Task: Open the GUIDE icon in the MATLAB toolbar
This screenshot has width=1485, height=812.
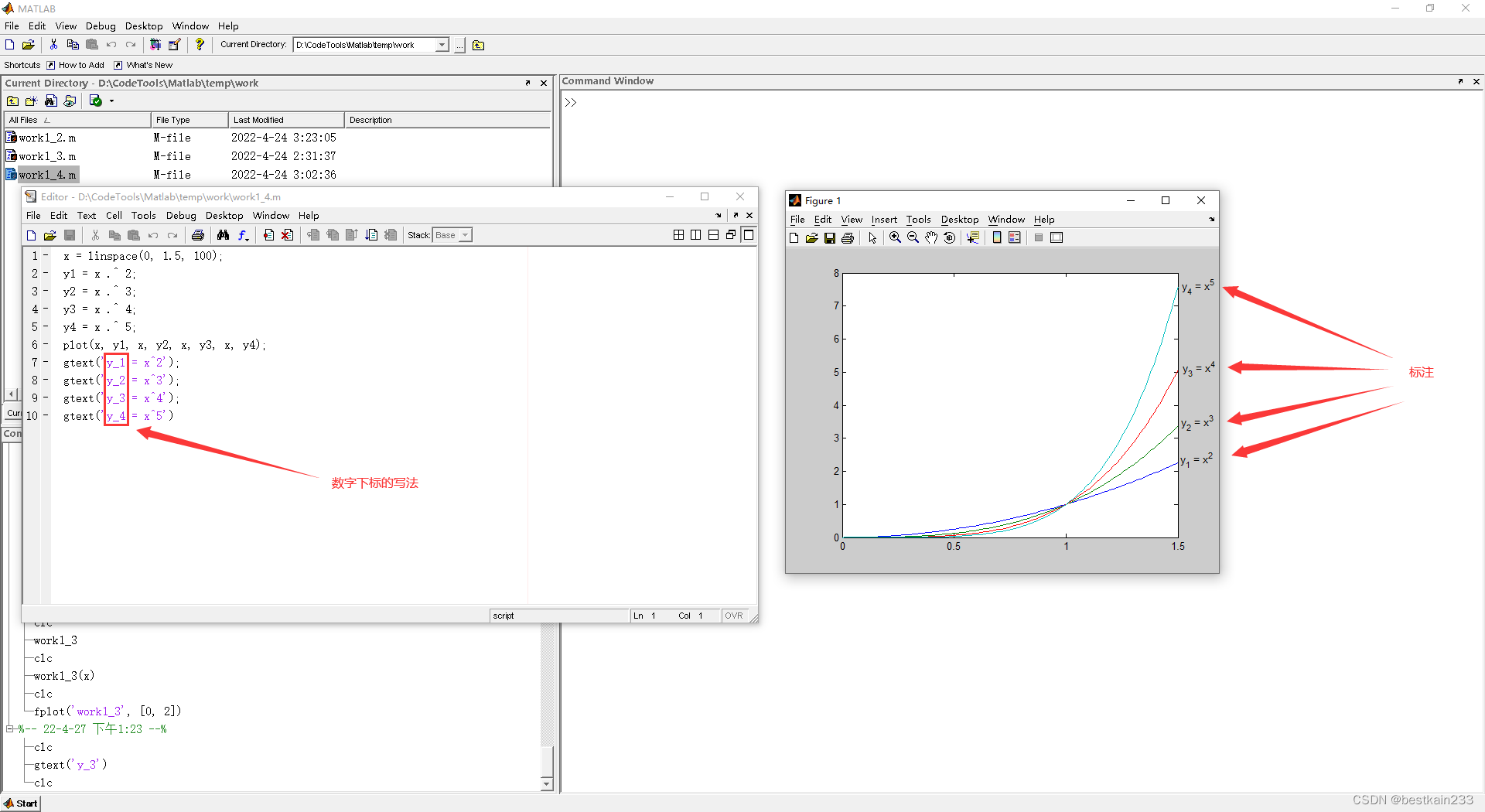Action: pyautogui.click(x=175, y=45)
